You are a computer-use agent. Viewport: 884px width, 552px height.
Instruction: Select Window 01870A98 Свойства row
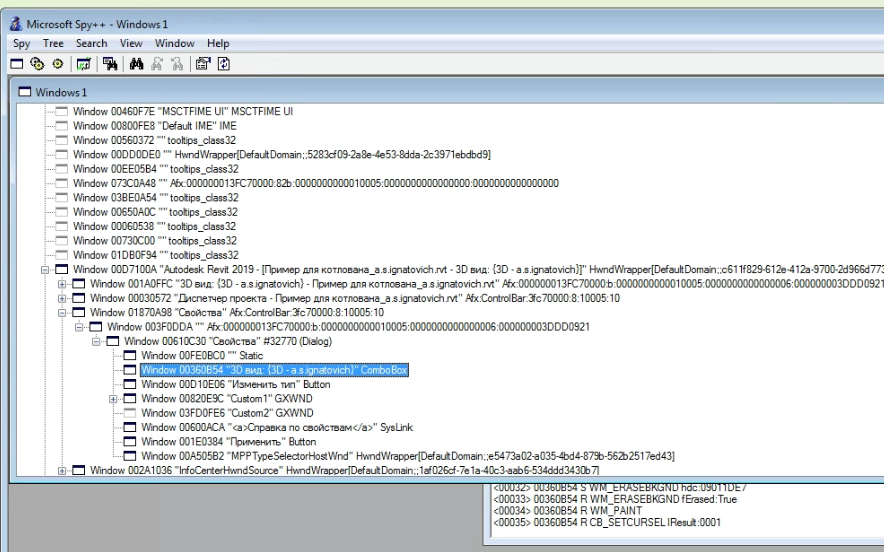coord(237,313)
